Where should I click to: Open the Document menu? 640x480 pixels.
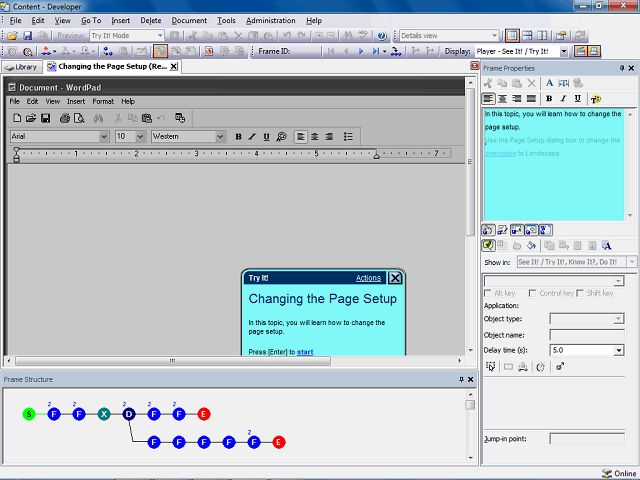[189, 20]
